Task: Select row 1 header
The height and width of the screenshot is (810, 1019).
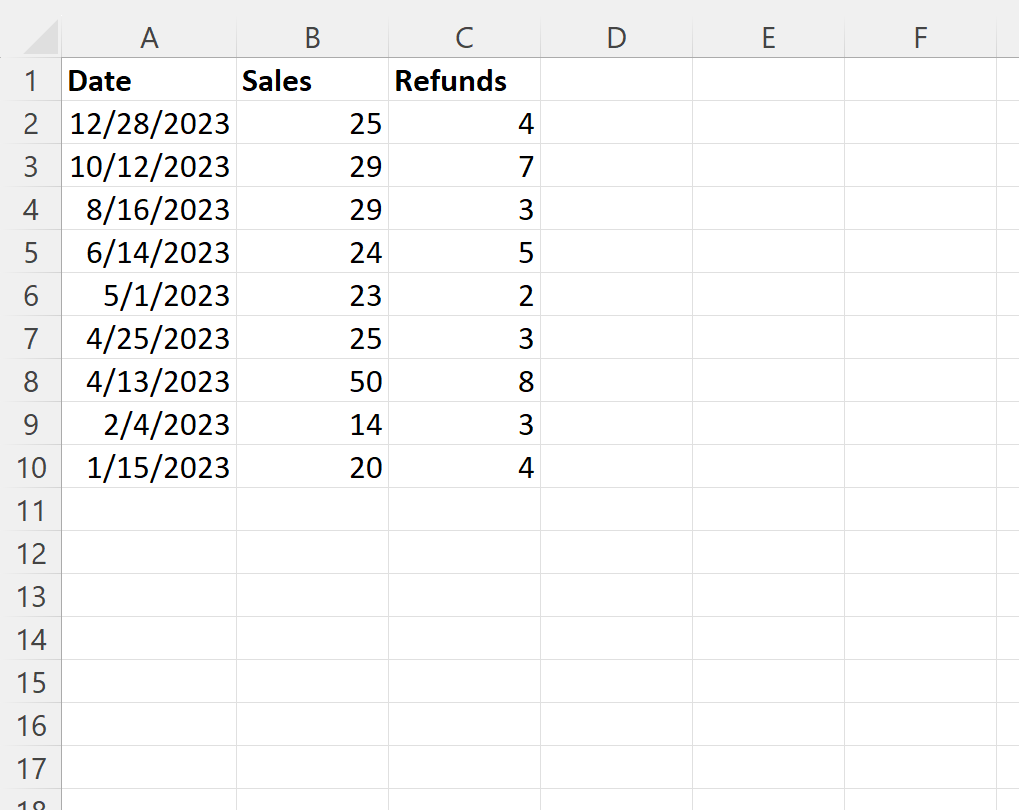Action: pyautogui.click(x=31, y=81)
